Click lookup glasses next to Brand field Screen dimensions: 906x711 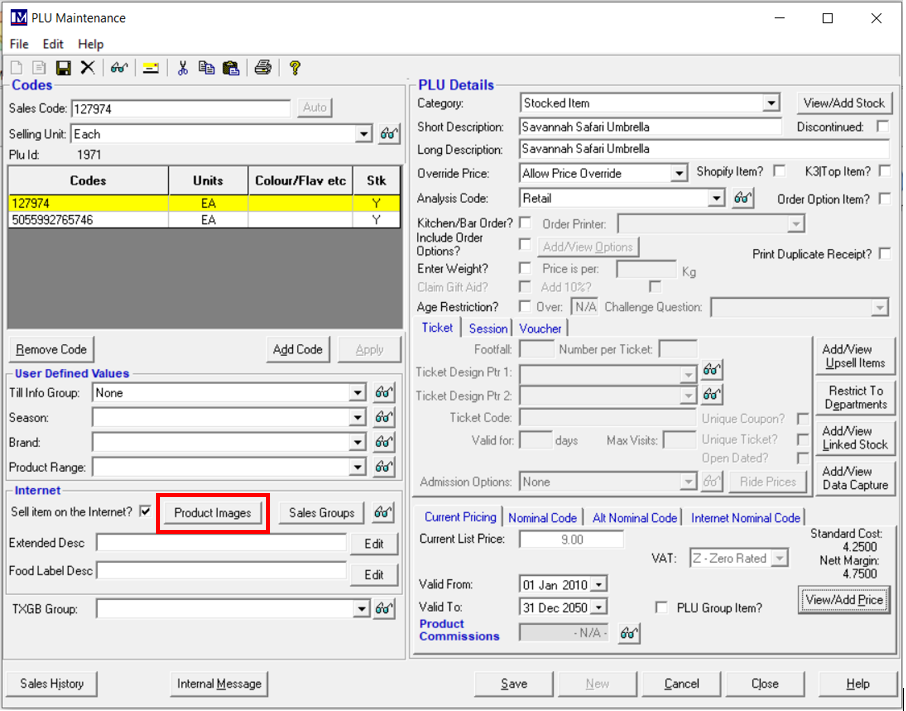click(386, 443)
